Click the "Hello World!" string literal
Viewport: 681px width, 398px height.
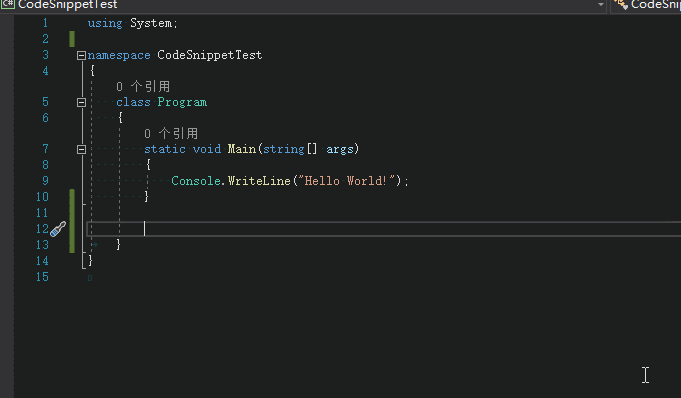[346, 181]
